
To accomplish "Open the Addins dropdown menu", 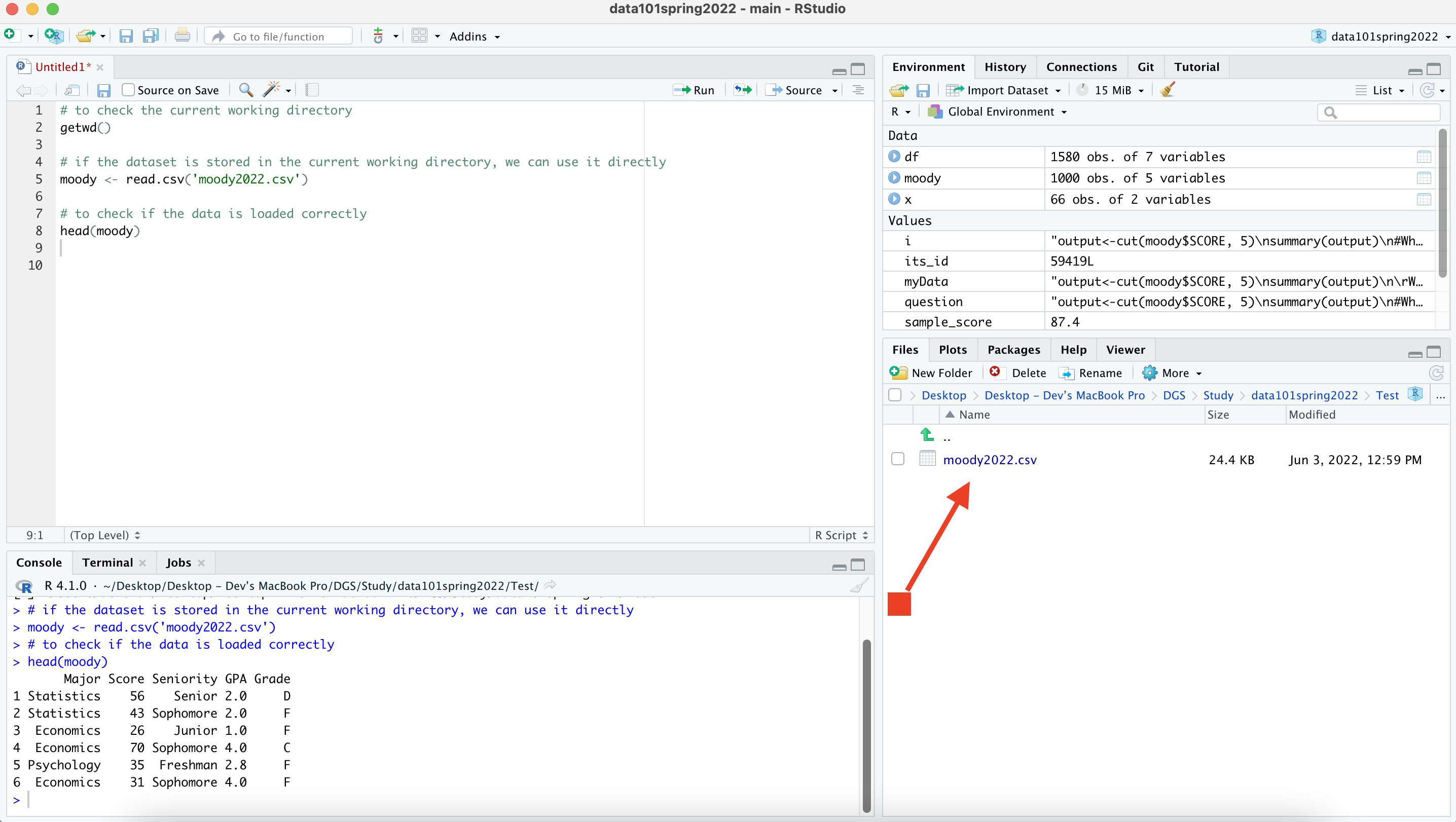I will coord(474,36).
